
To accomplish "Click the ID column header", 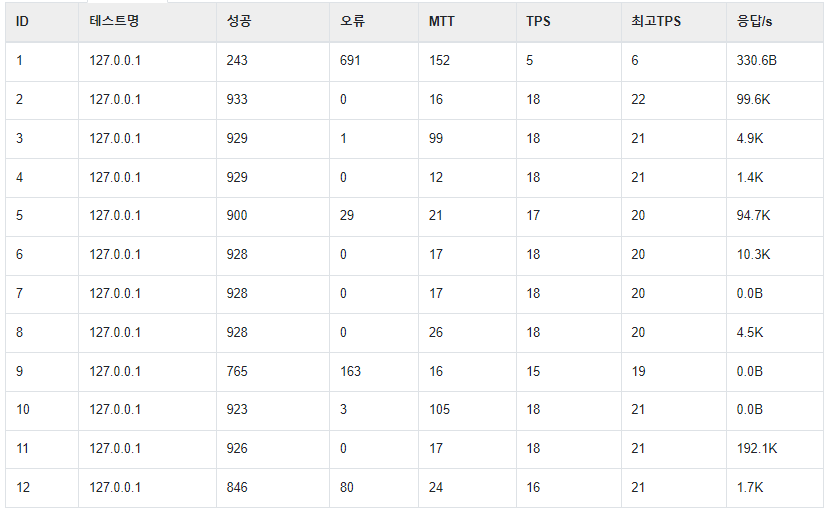I will 42,22.
